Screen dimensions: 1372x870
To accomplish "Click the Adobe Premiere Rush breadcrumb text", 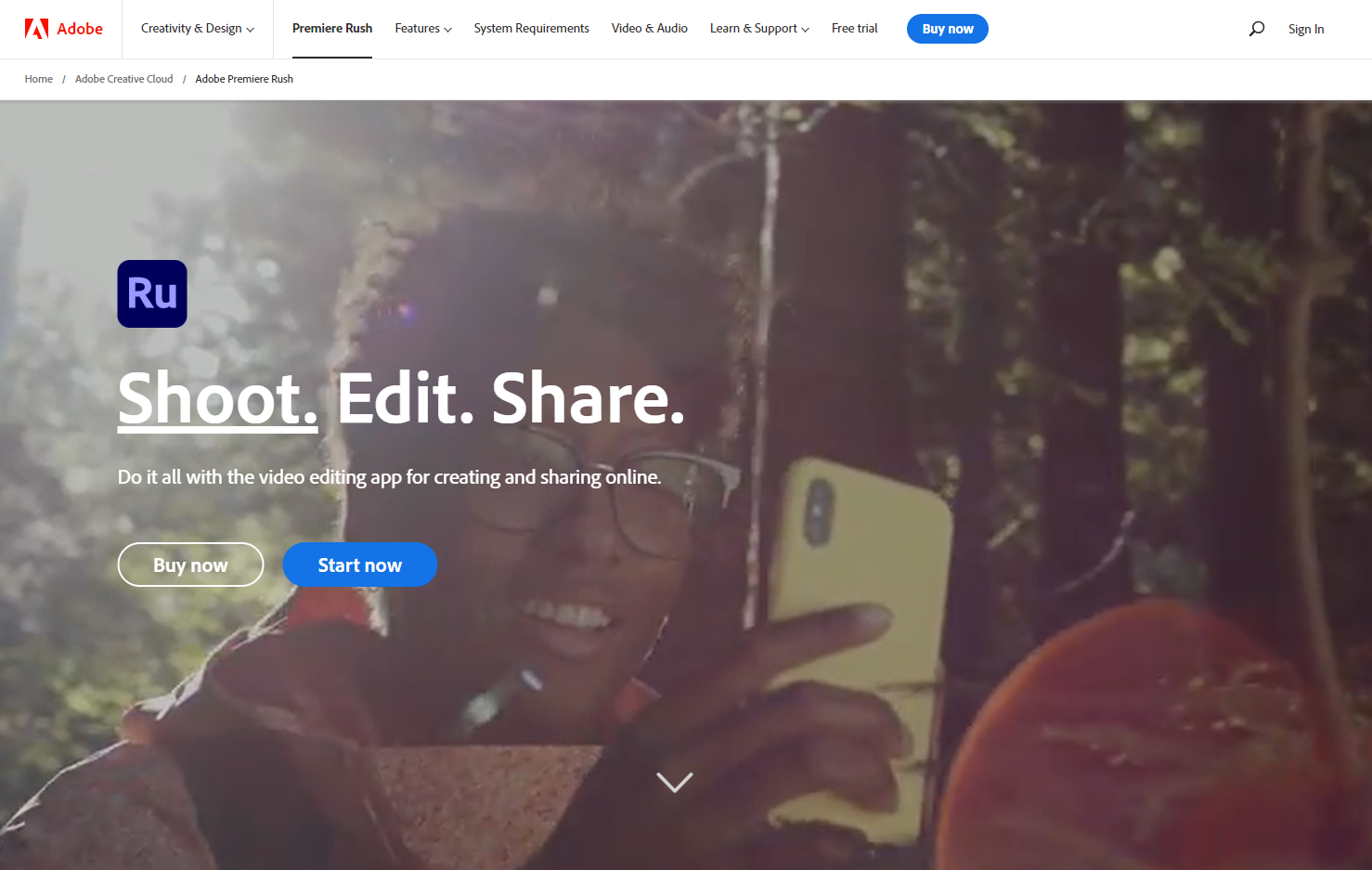I will pos(244,79).
